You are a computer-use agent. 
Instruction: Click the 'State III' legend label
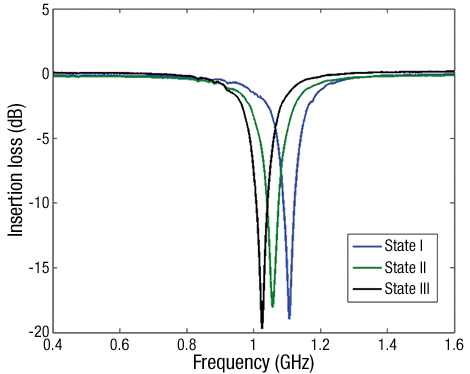pos(407,289)
